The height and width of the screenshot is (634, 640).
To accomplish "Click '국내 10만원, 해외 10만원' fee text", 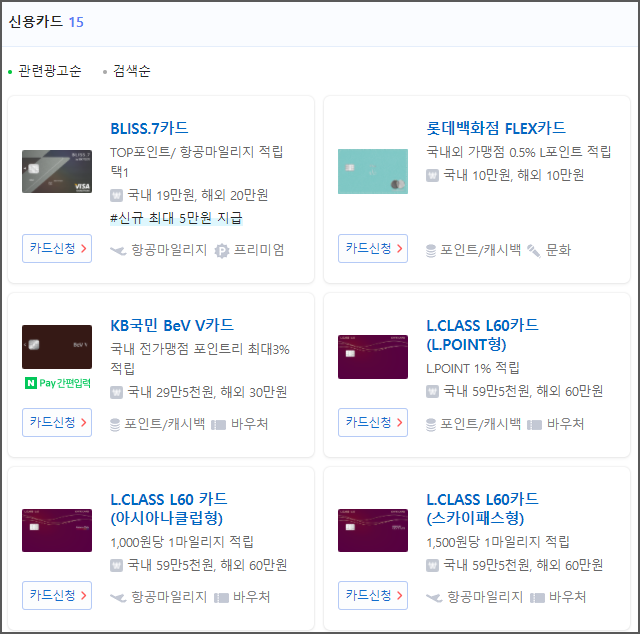I will pyautogui.click(x=514, y=176).
